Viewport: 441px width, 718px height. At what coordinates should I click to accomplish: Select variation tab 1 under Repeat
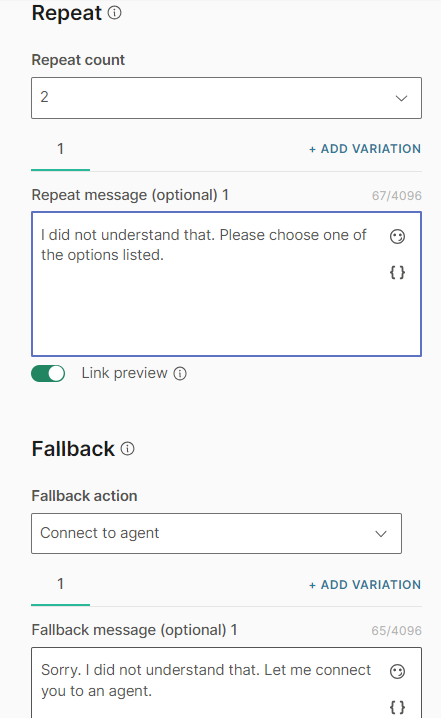60,149
